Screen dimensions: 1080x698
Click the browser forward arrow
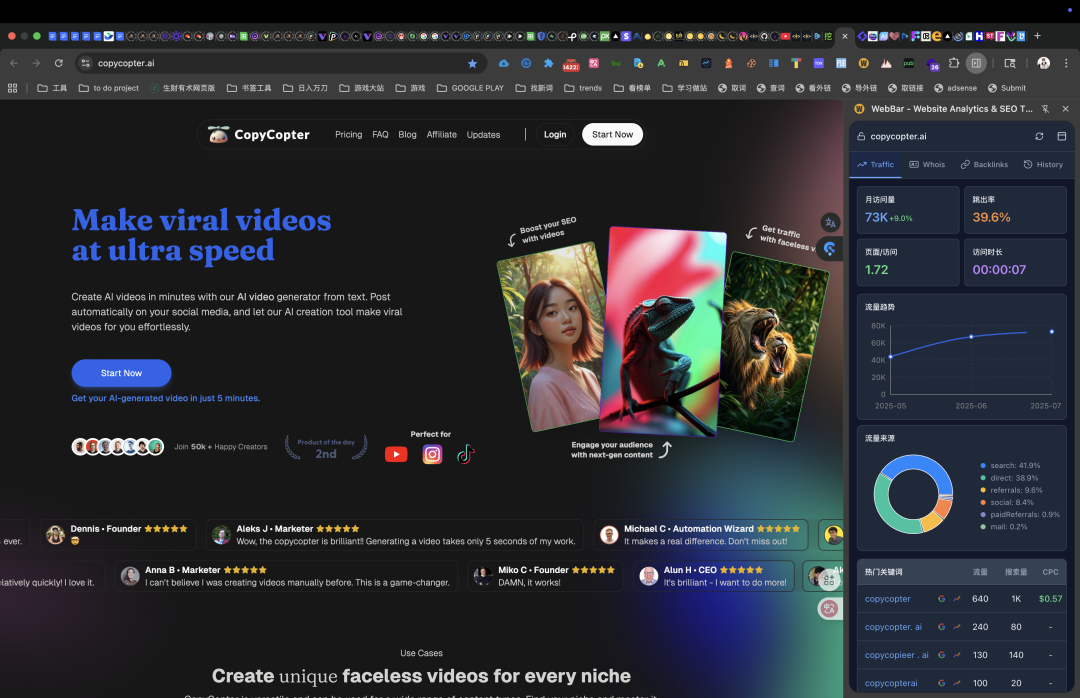coord(36,63)
